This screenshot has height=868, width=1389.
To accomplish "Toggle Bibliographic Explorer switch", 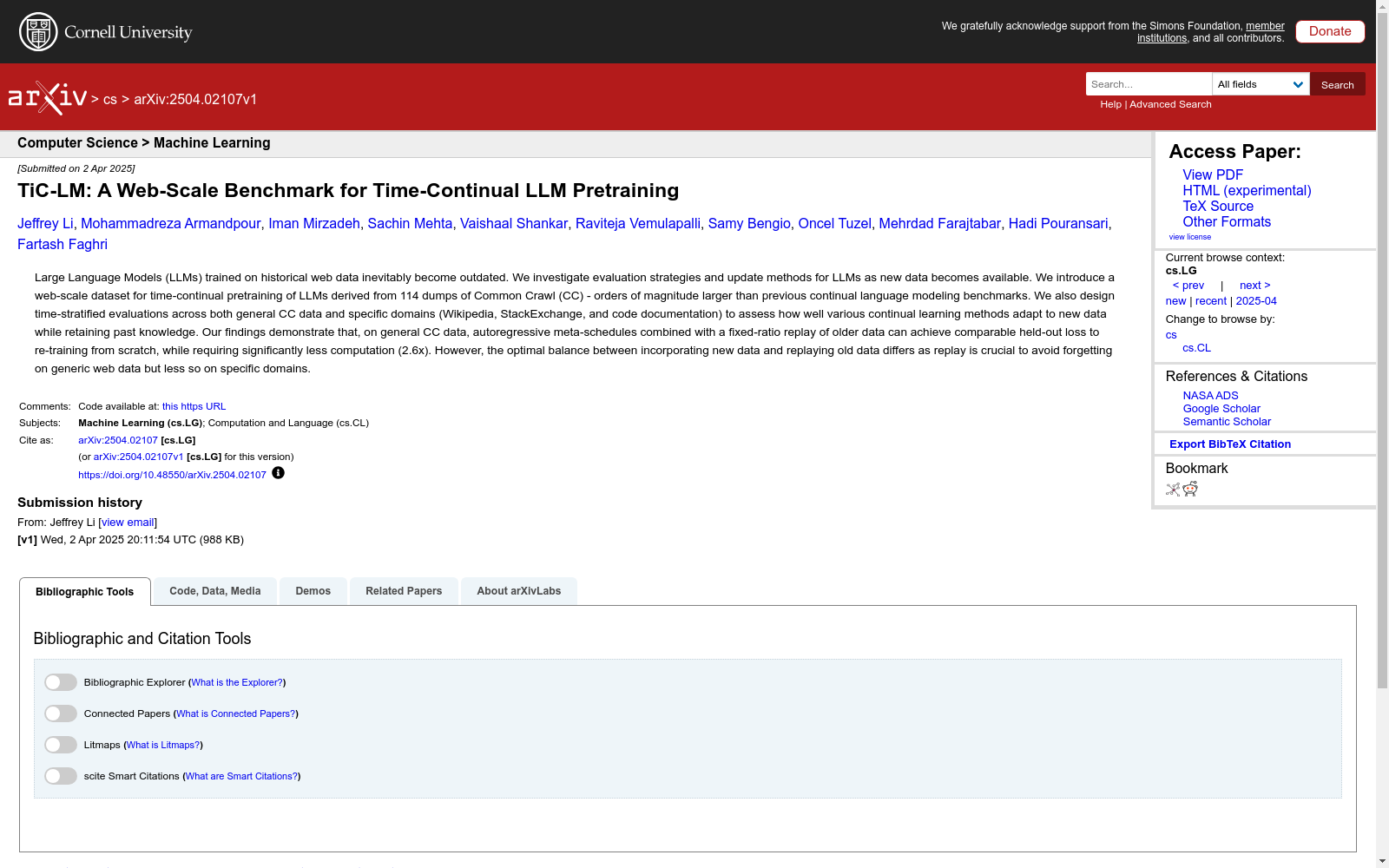I will (x=61, y=682).
